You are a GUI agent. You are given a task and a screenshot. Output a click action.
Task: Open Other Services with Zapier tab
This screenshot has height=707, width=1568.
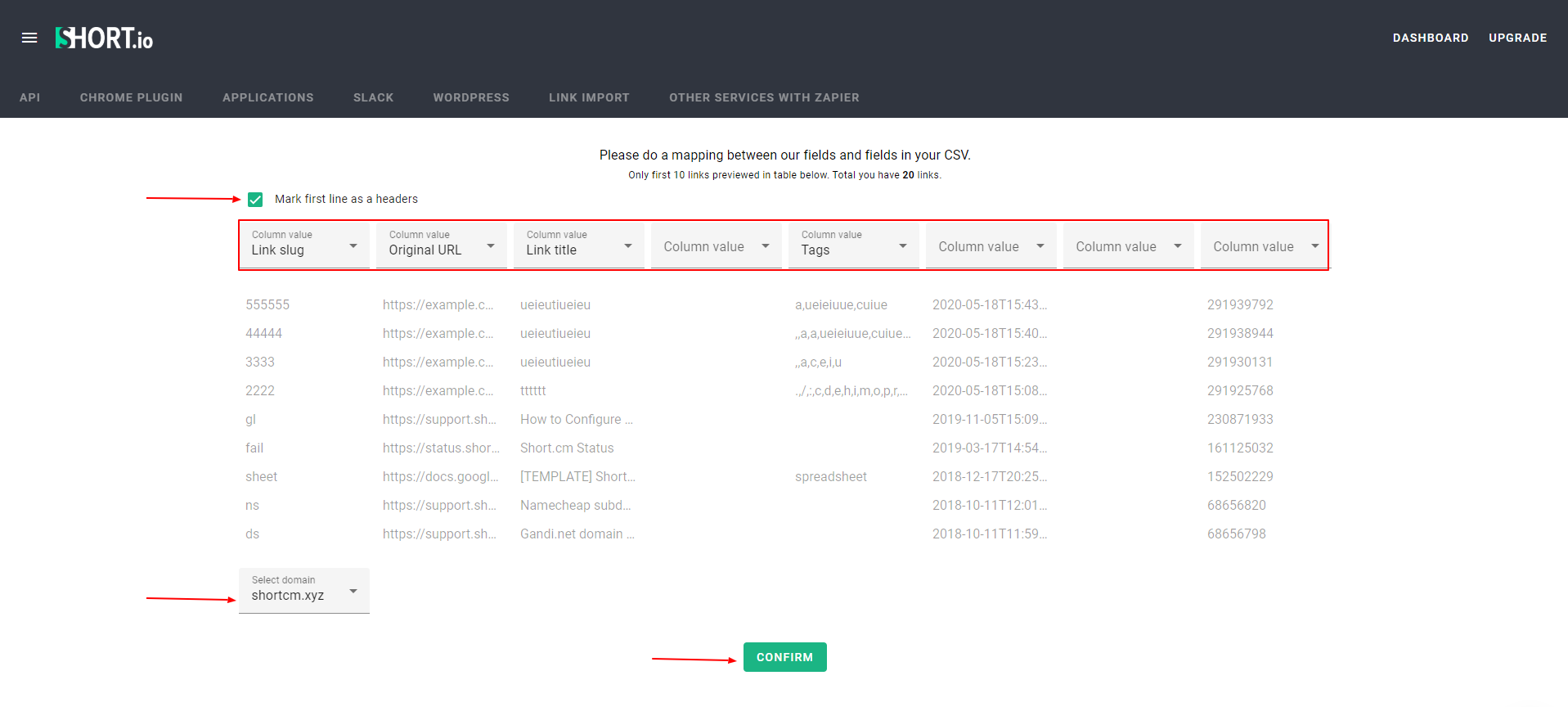click(x=764, y=97)
